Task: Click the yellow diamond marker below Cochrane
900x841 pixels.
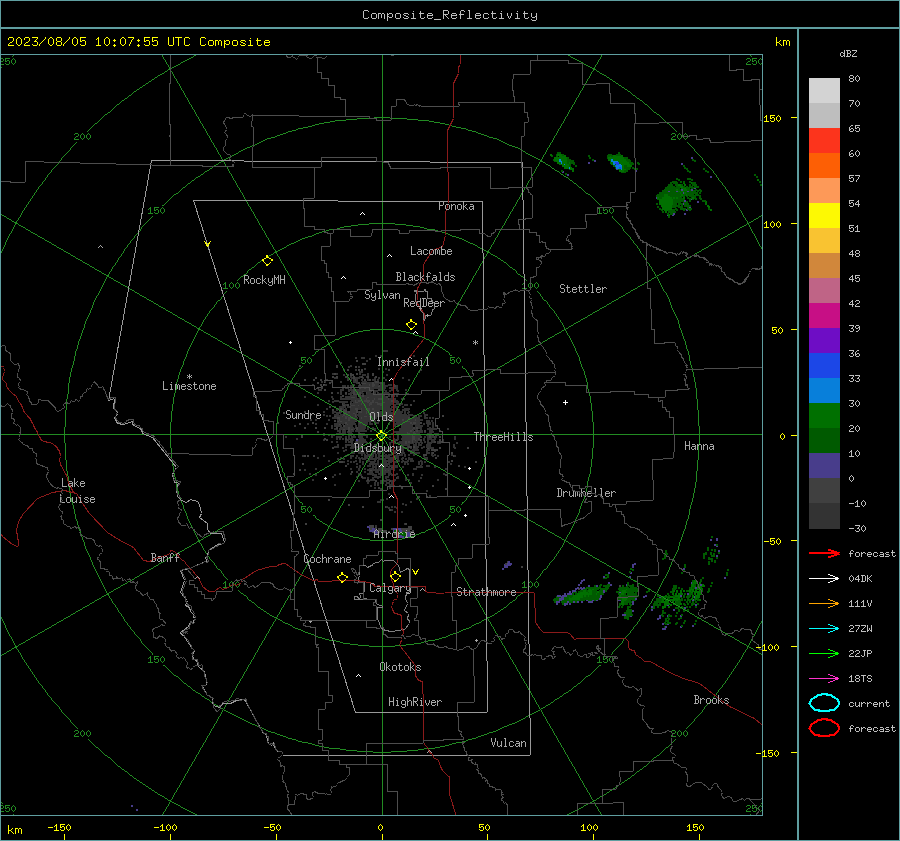Action: point(342,577)
